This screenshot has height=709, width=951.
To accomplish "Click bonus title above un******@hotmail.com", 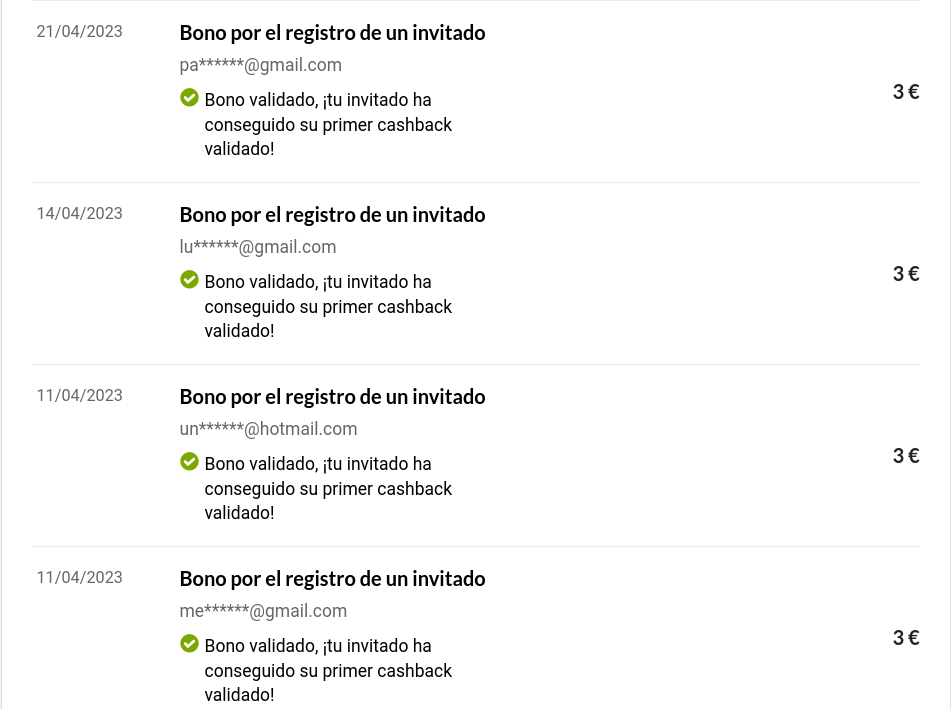I will (332, 396).
